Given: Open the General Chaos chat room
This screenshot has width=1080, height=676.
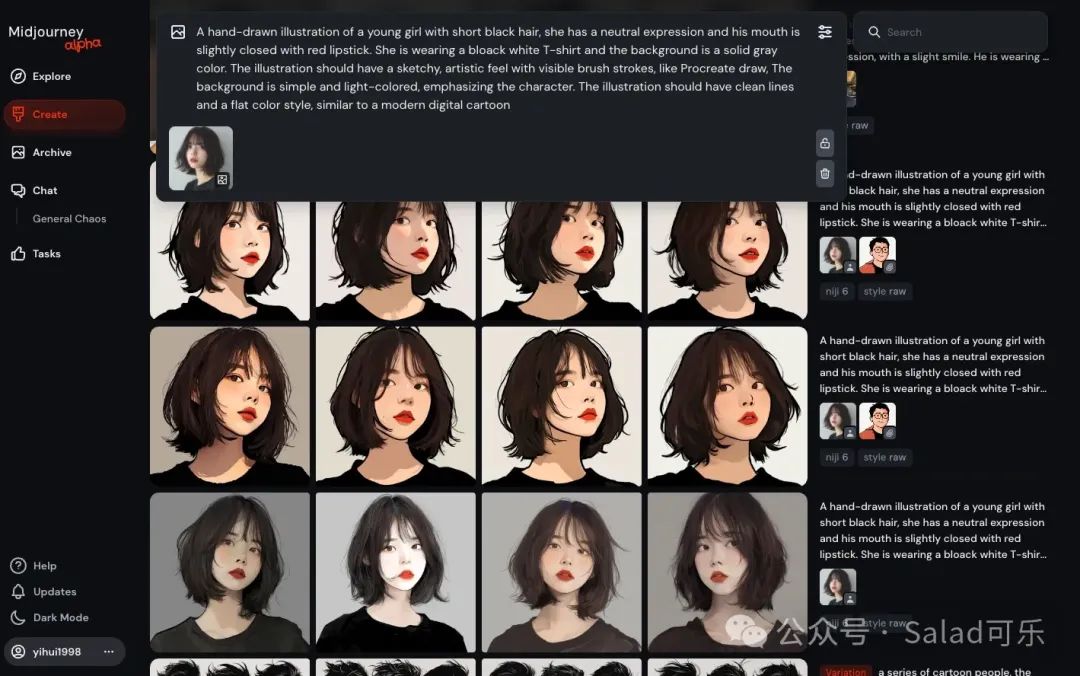Looking at the screenshot, I should (69, 218).
